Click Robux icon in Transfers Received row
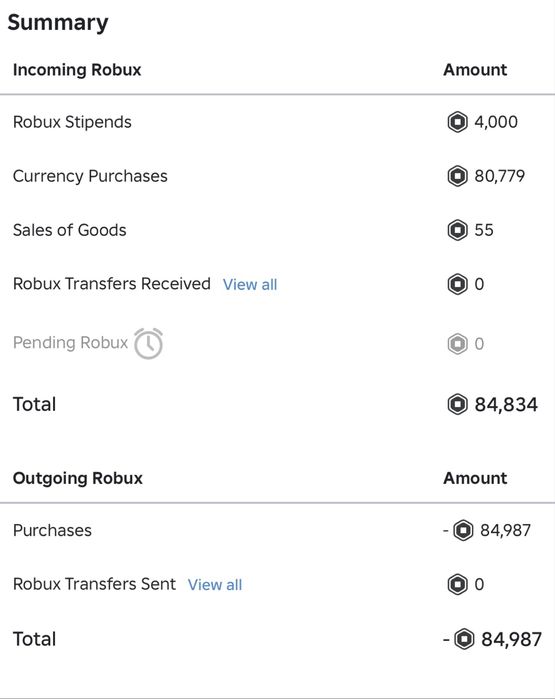This screenshot has width=555, height=699. coord(457,284)
